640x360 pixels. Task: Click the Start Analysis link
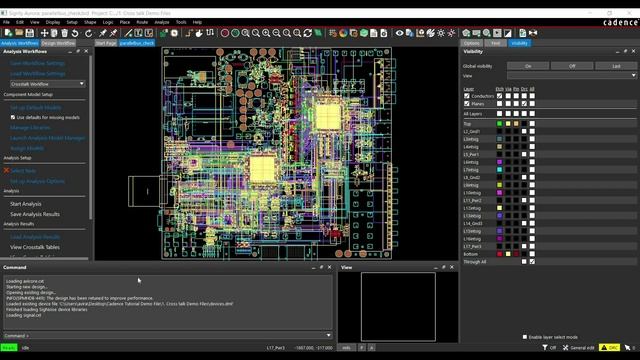[x=26, y=204]
